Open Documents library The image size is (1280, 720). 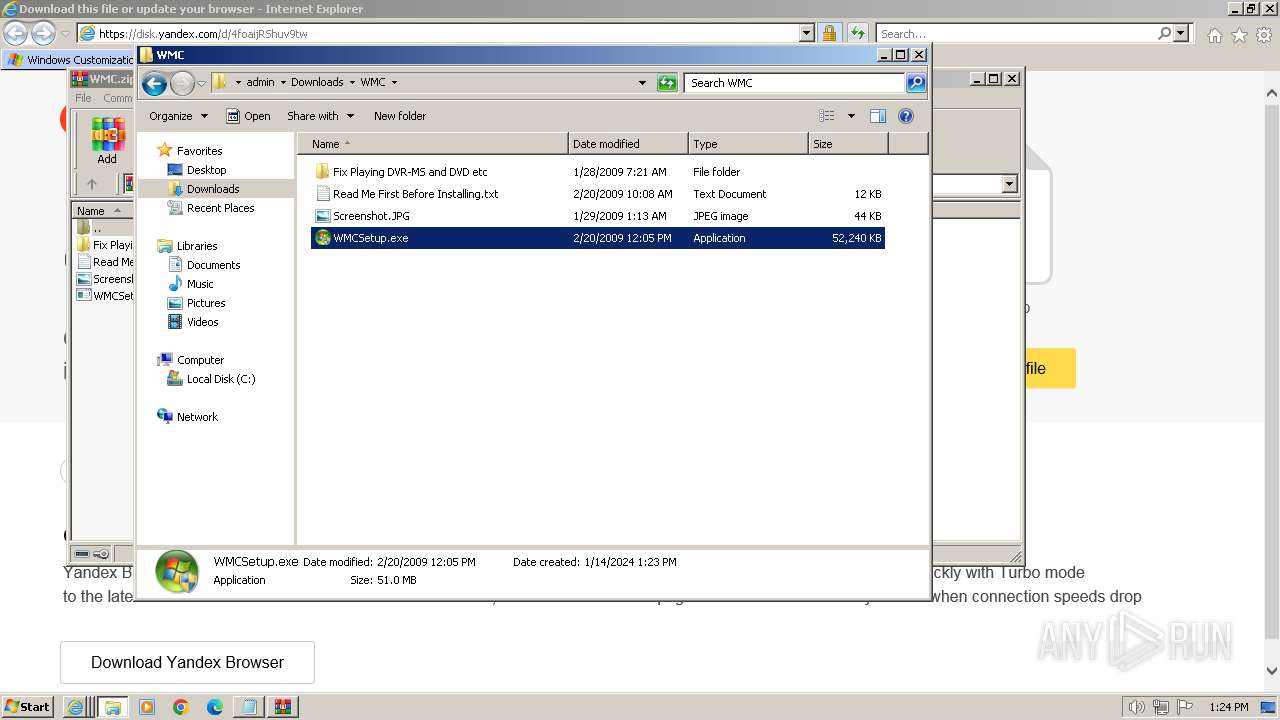[x=213, y=265]
